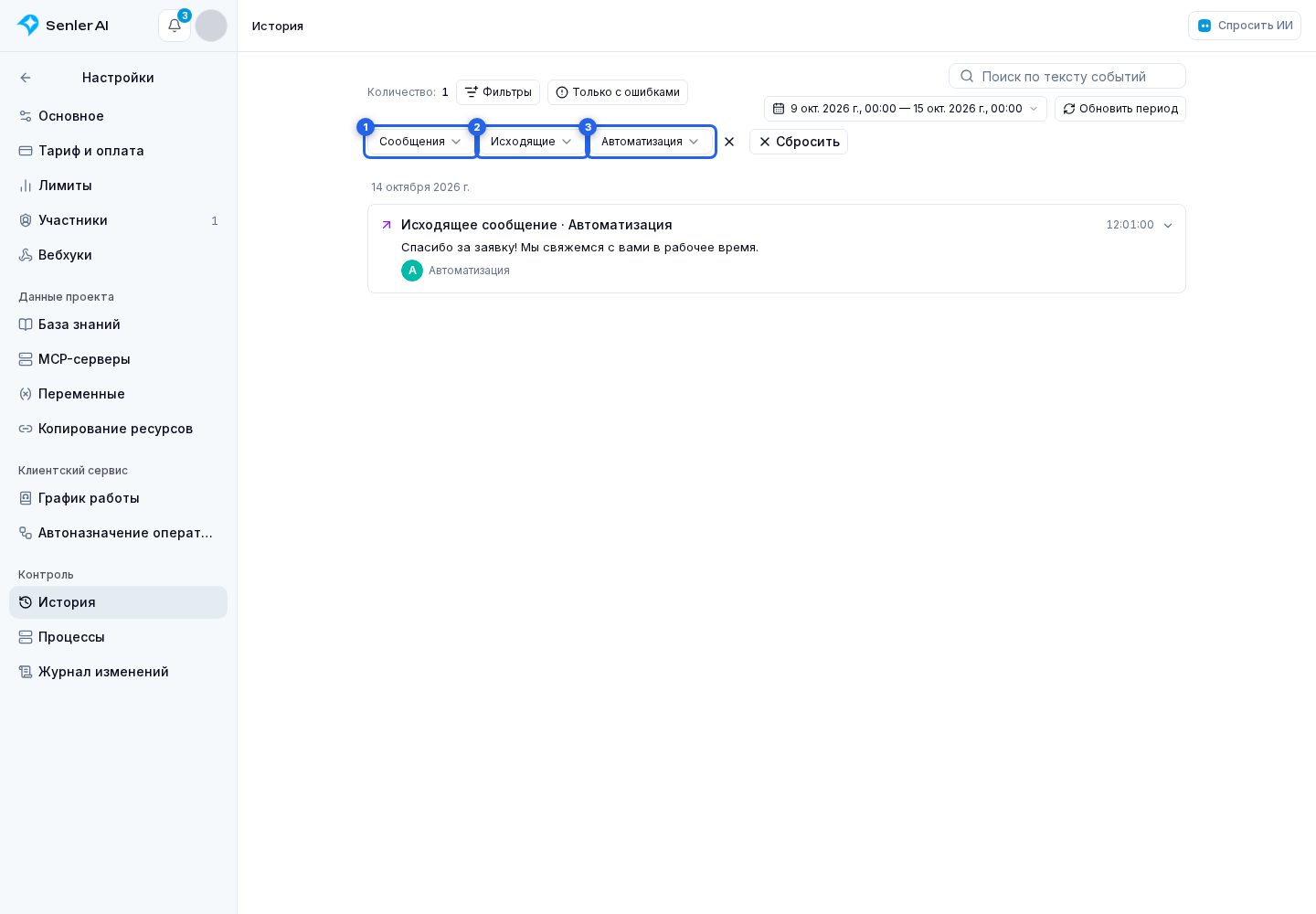This screenshot has width=1316, height=914.
Task: Focus the Поиск по тексту событий field
Action: (x=1067, y=76)
